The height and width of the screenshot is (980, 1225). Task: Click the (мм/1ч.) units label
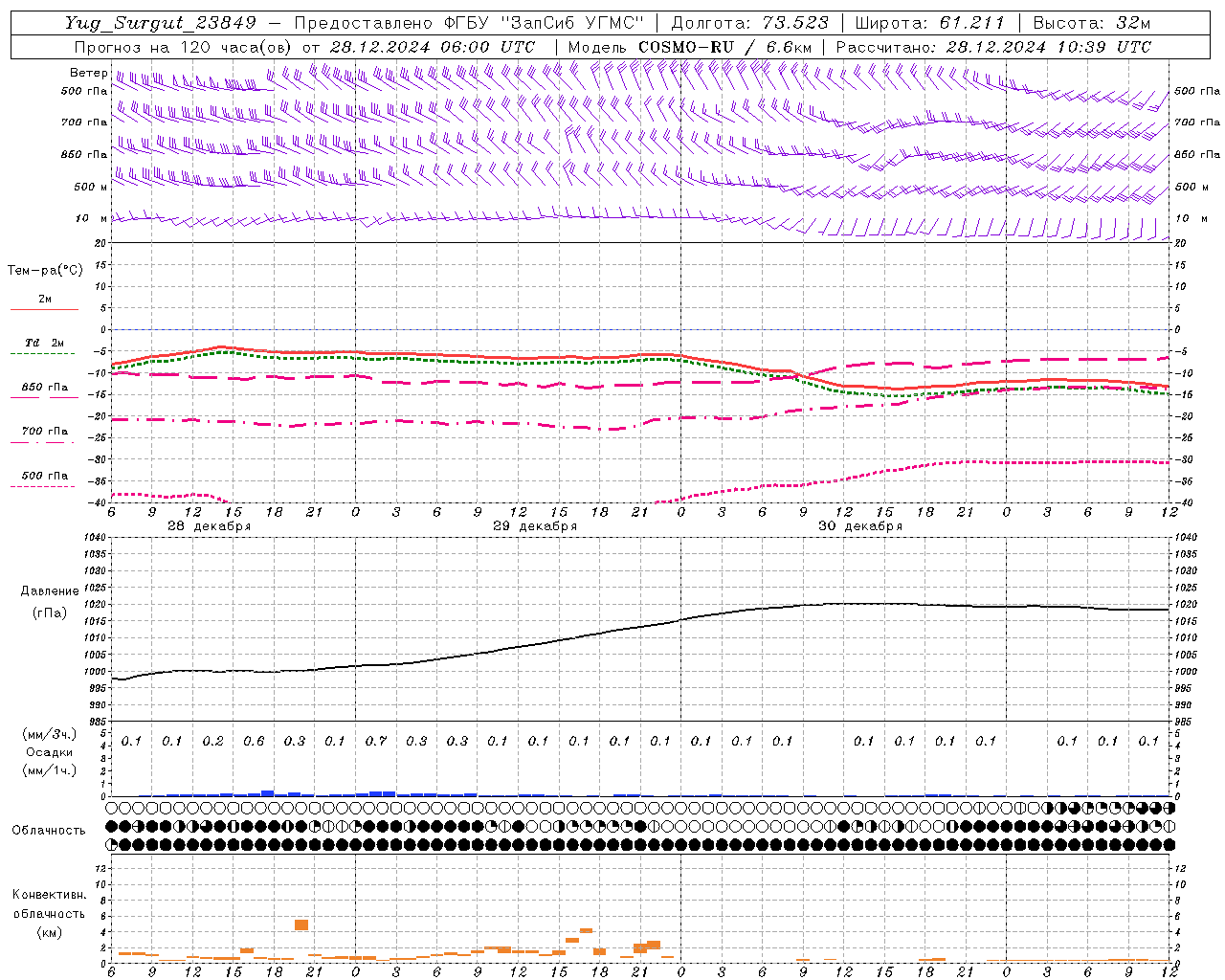49,770
